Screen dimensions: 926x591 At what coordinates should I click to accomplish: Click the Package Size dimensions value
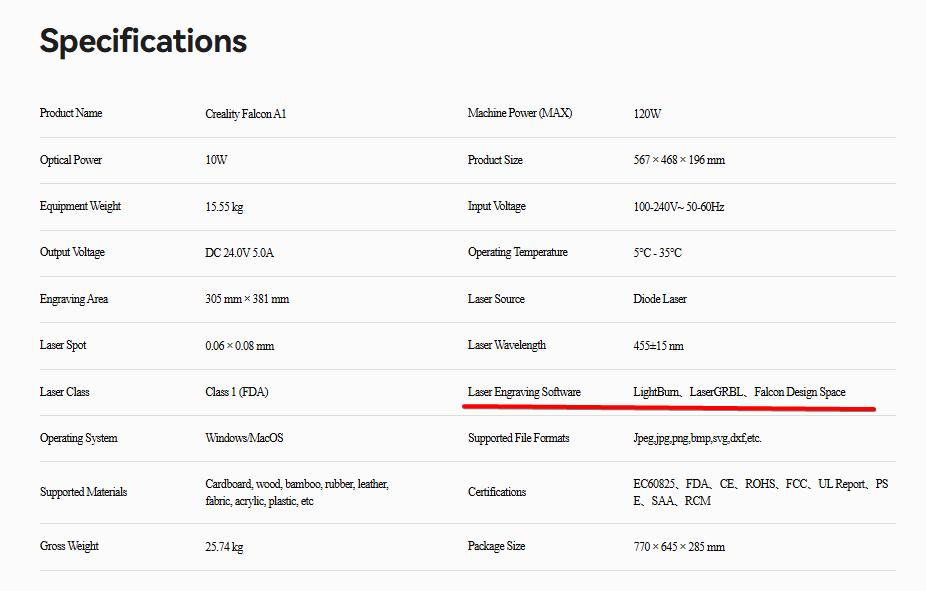coord(679,547)
